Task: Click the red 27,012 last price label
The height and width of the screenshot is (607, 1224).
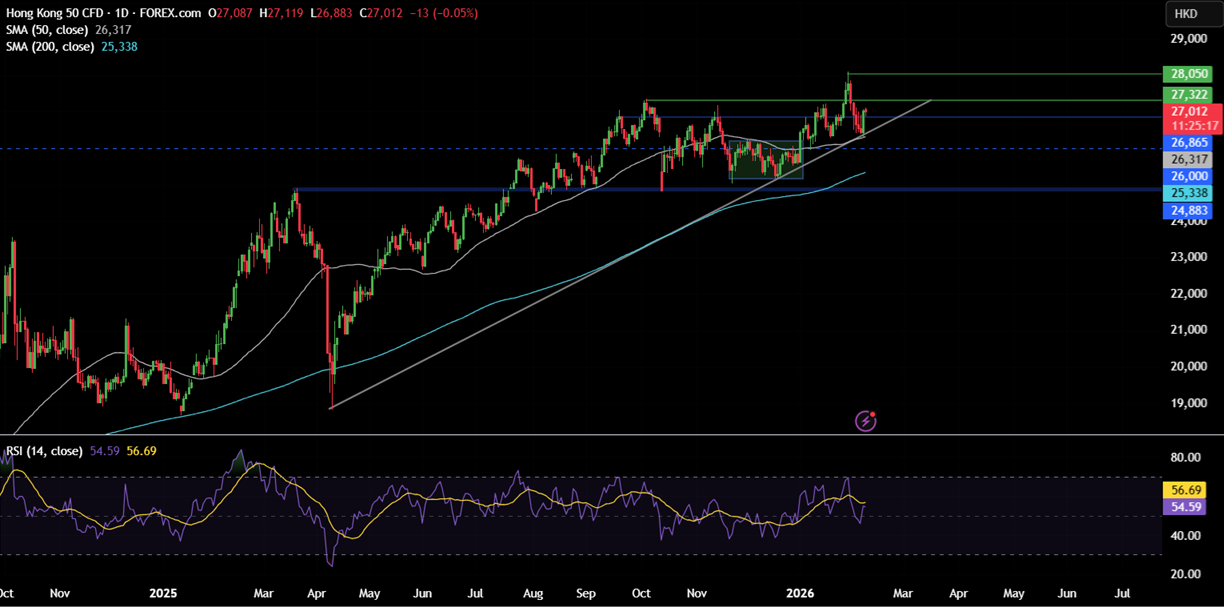Action: 1188,111
